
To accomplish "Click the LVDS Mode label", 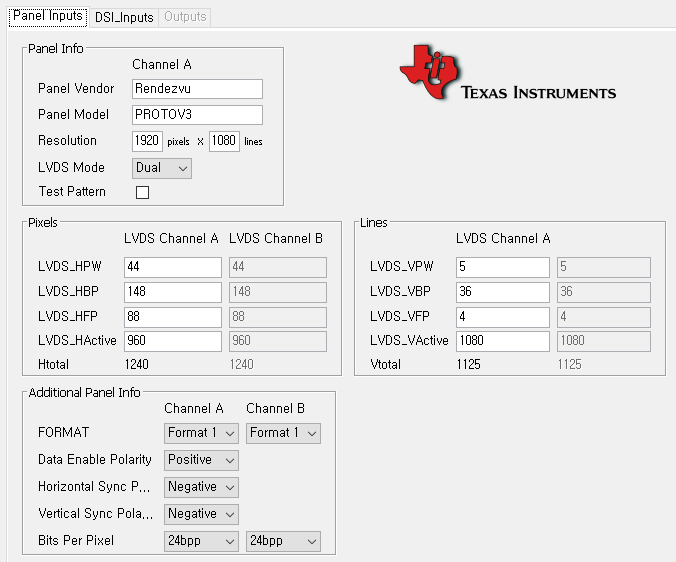I will coord(71,167).
